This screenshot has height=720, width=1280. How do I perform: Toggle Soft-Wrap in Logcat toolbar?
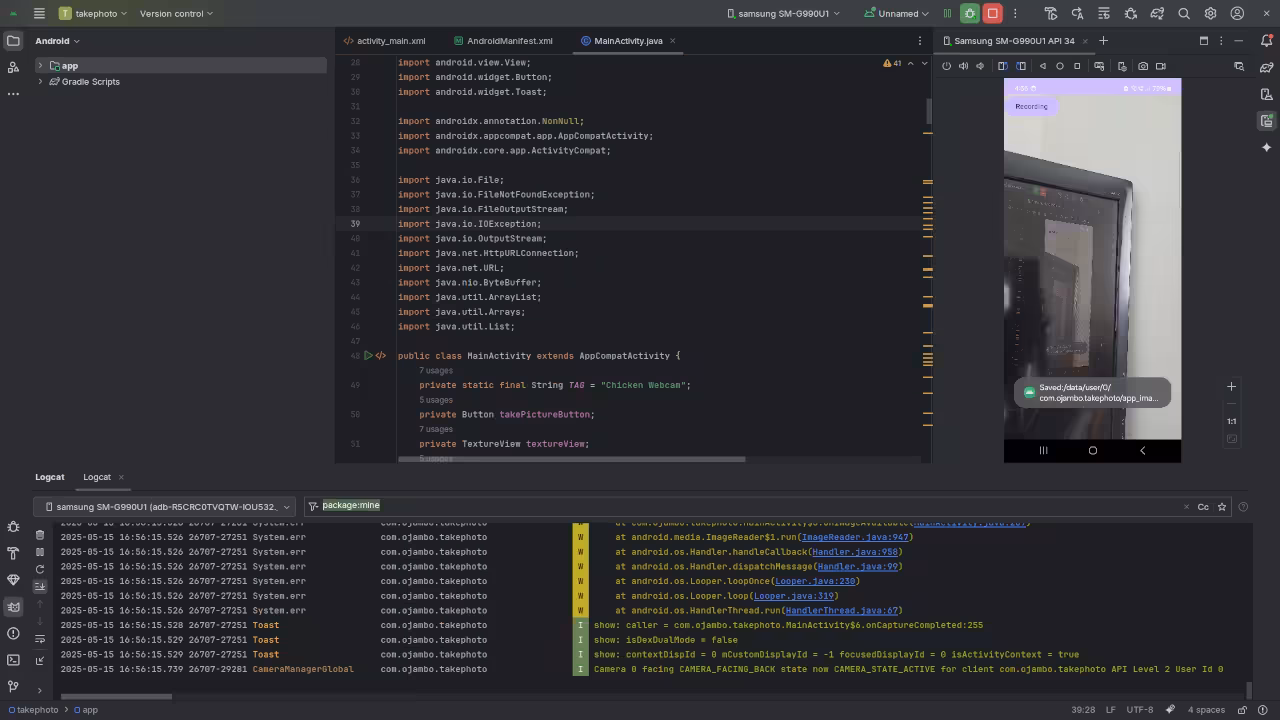[x=40, y=639]
